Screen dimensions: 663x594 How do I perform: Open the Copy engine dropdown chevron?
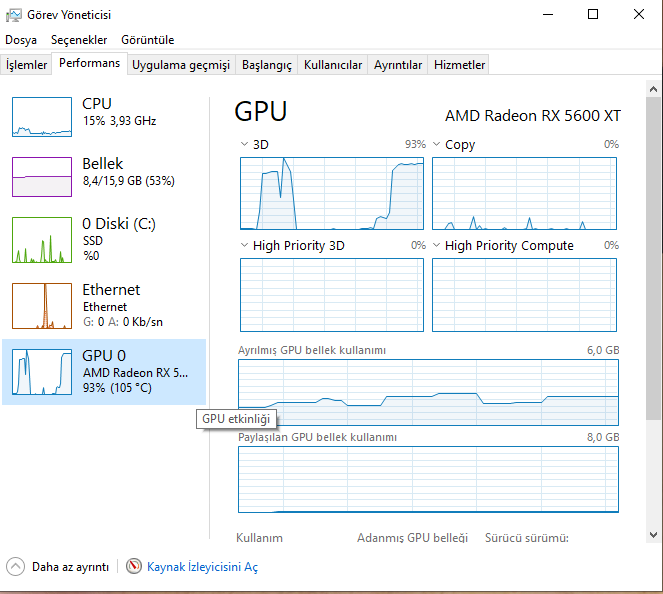click(x=436, y=144)
